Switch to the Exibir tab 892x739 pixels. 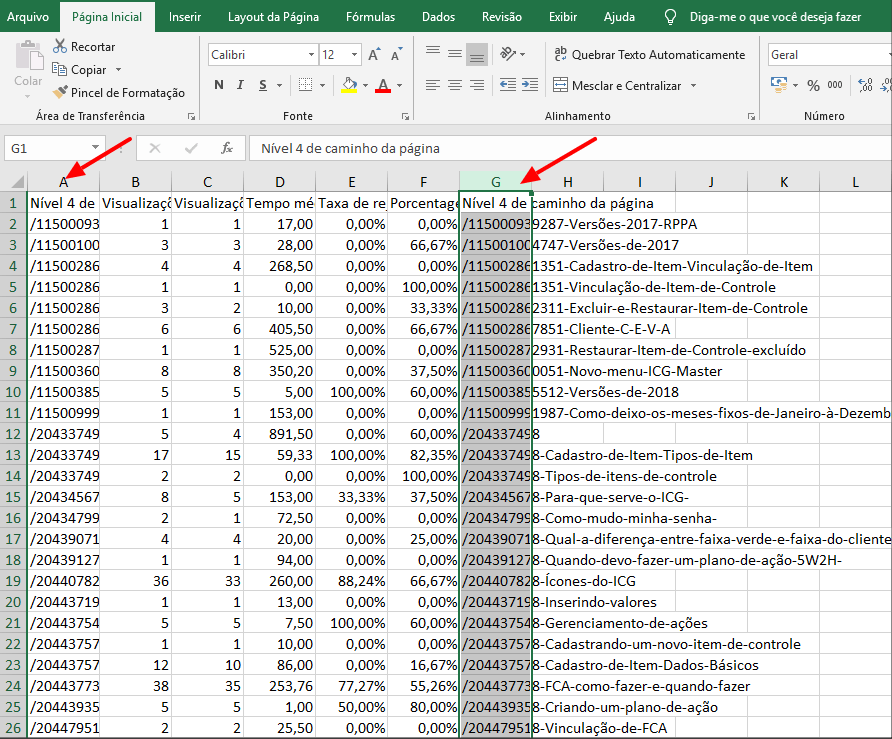click(563, 16)
